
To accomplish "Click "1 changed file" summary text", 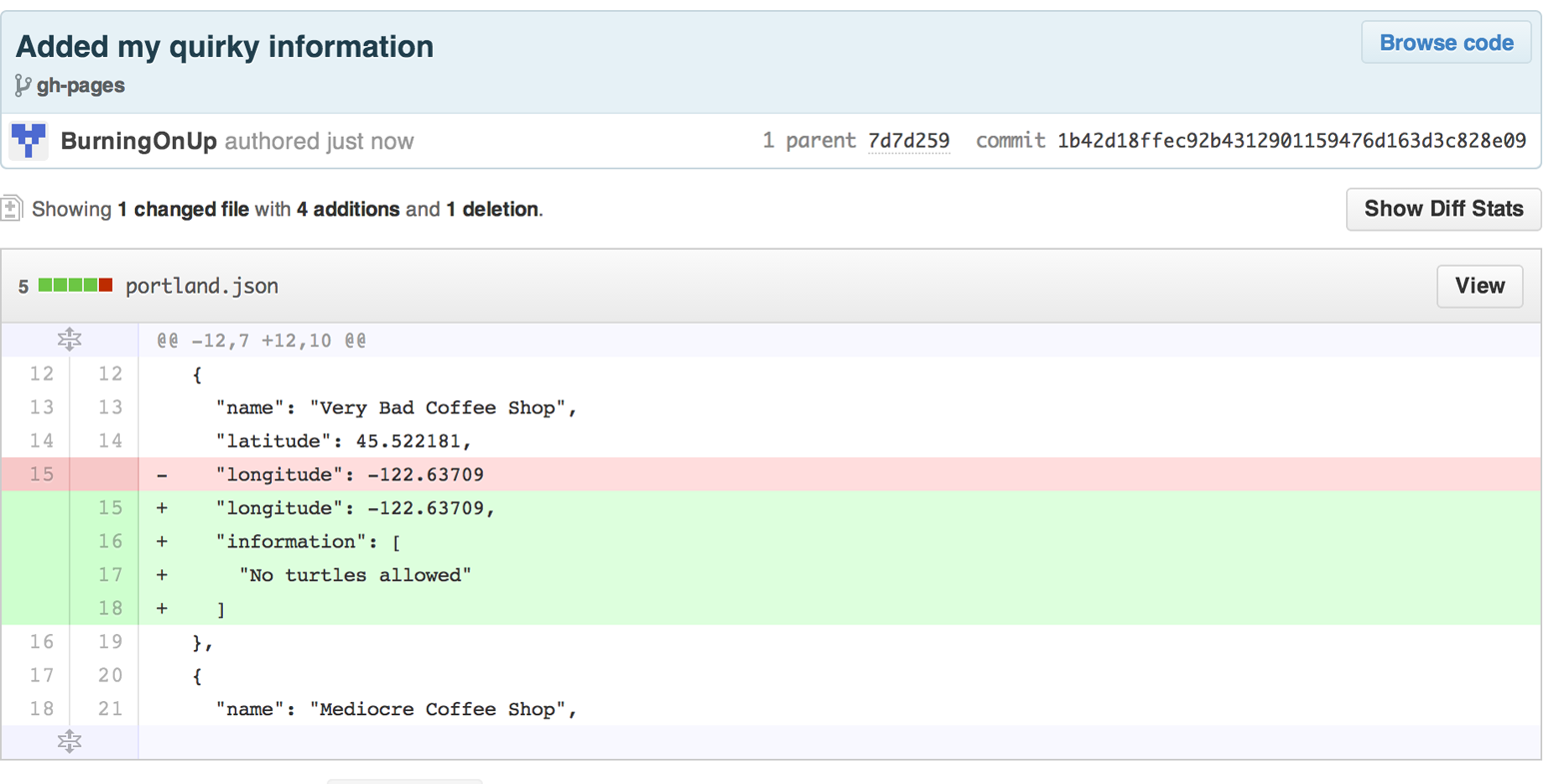I will (x=183, y=210).
